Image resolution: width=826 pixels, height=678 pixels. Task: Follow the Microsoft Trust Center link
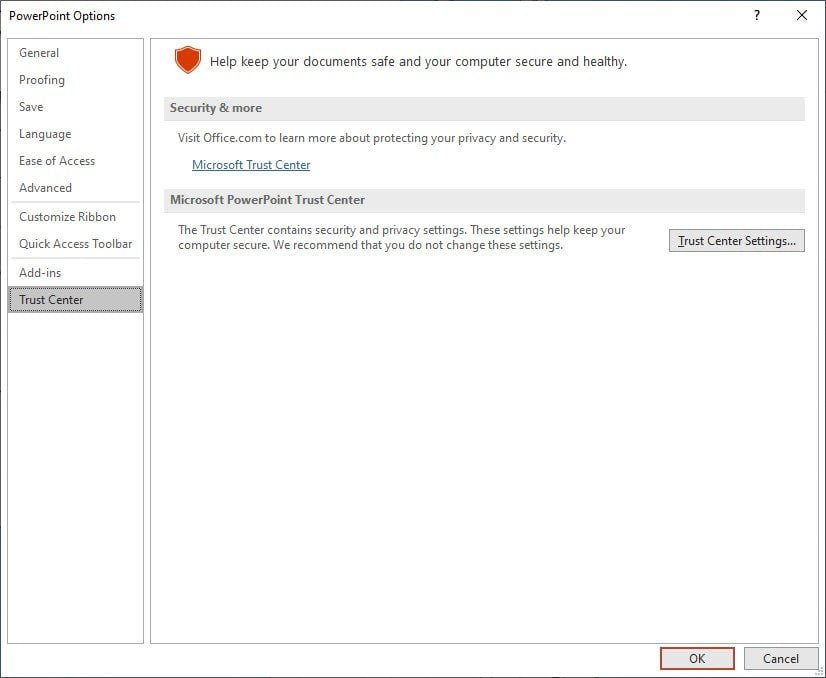[251, 165]
